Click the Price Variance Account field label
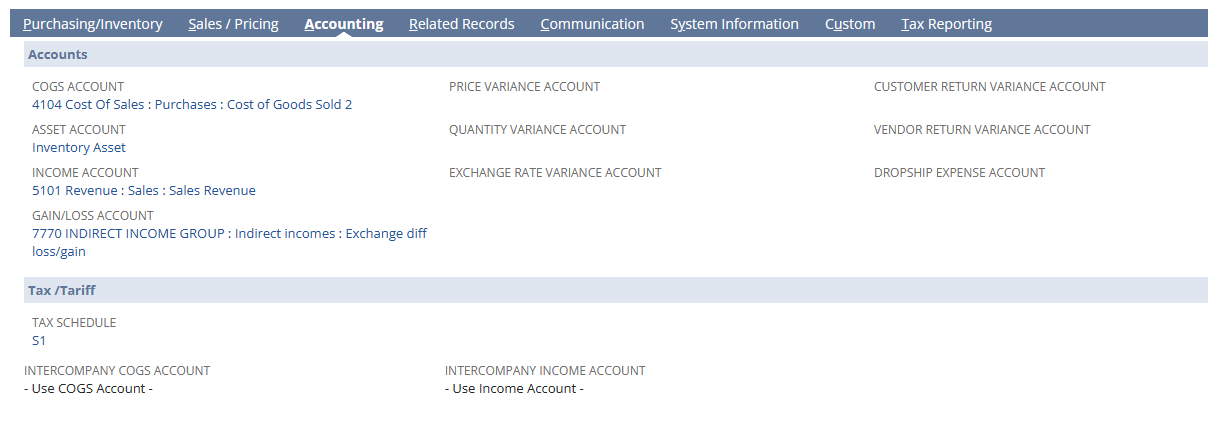The width and height of the screenshot is (1208, 428). (x=524, y=87)
